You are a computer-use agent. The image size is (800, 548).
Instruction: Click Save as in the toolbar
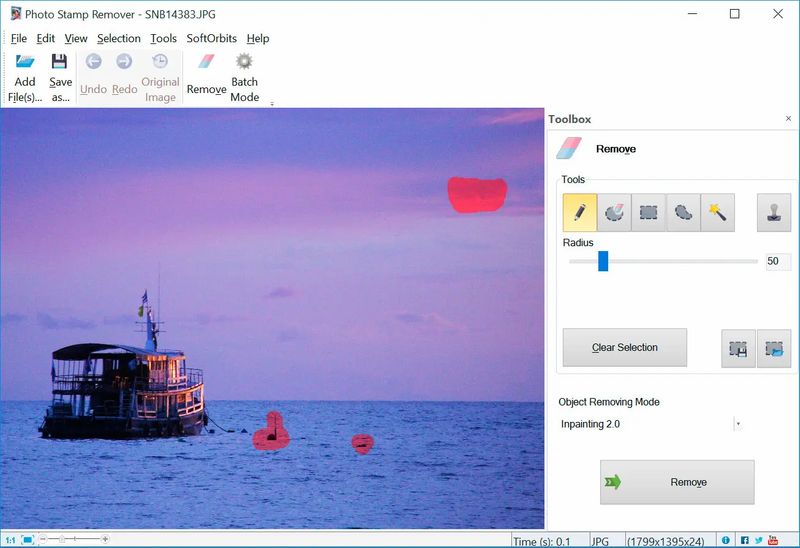(60, 77)
